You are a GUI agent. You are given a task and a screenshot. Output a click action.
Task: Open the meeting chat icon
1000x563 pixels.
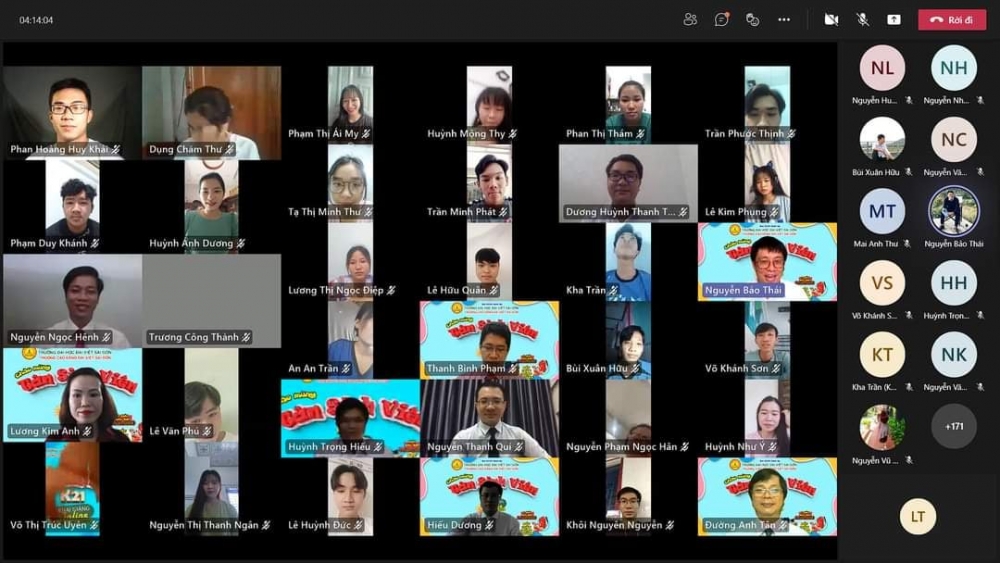(721, 19)
